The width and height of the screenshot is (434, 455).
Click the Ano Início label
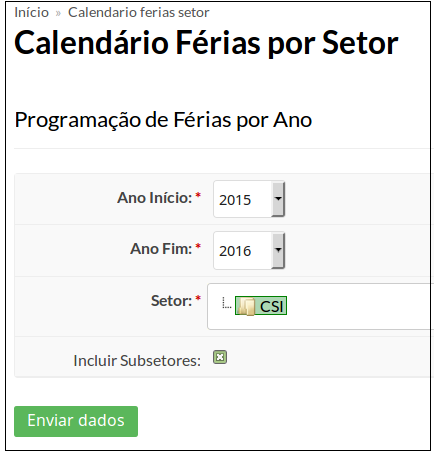point(155,198)
